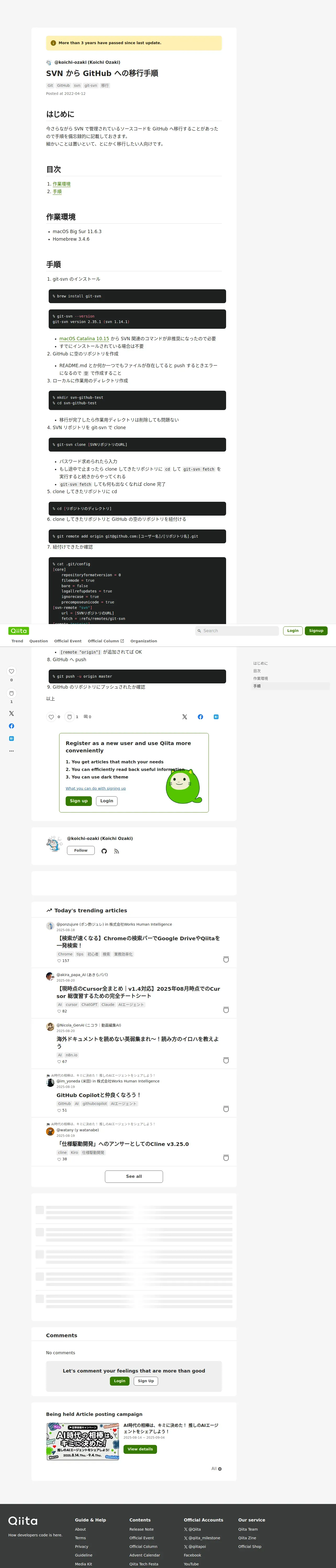
Task: Click the header Search field
Action: pos(237,631)
